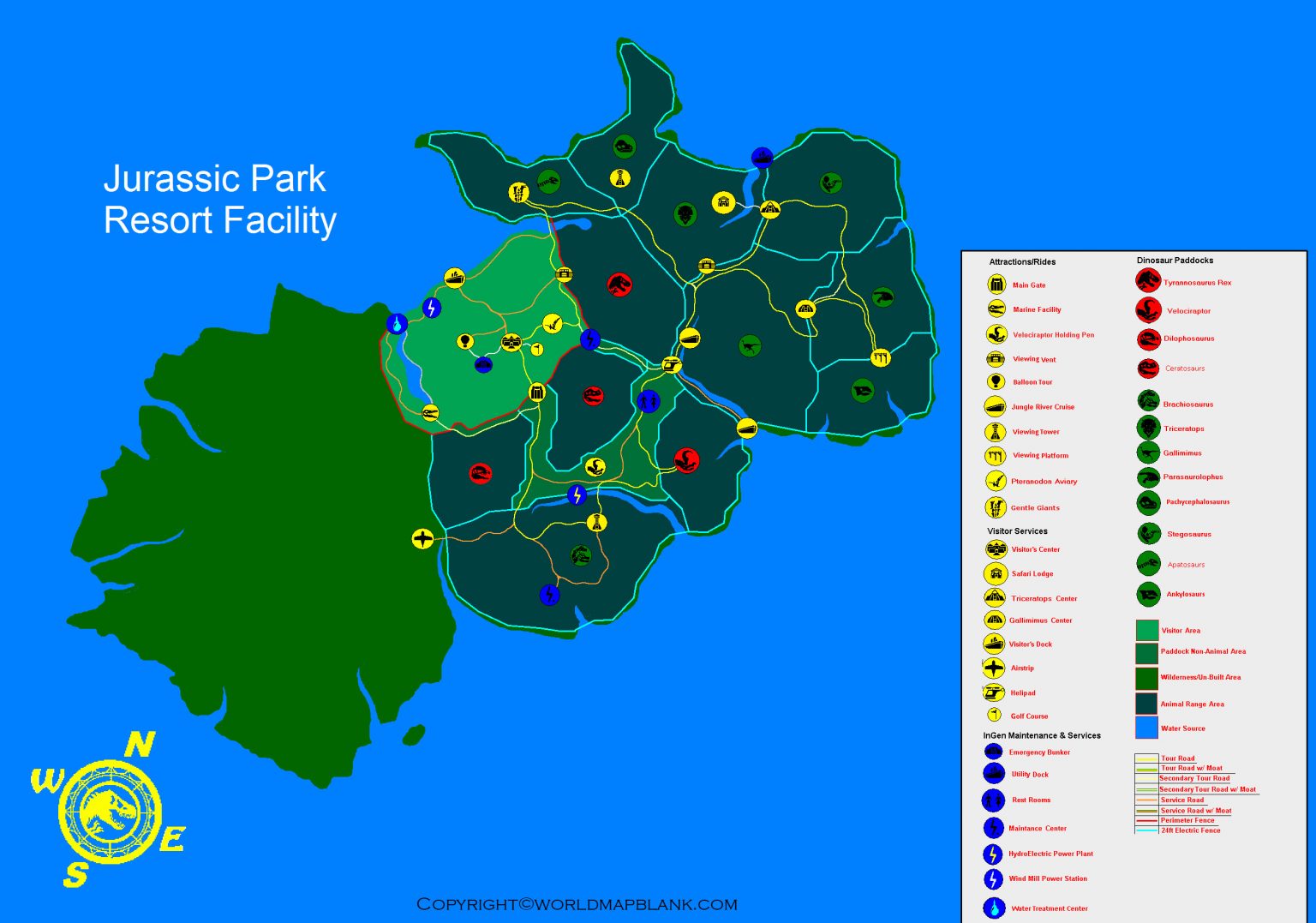The height and width of the screenshot is (923, 1316).
Task: Select the Balloon Tour legend icon
Action: [996, 382]
